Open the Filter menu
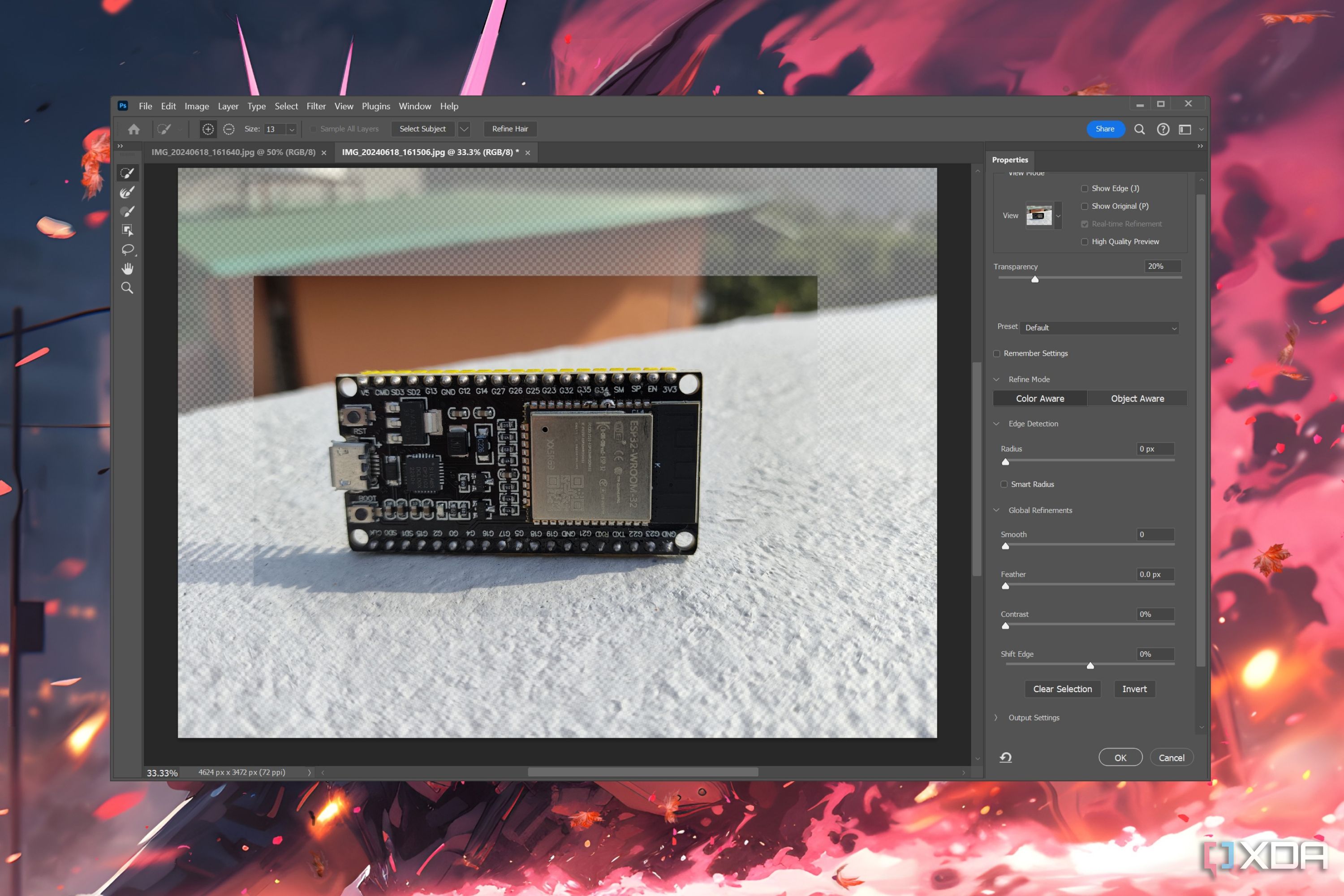The height and width of the screenshot is (896, 1344). [x=316, y=106]
